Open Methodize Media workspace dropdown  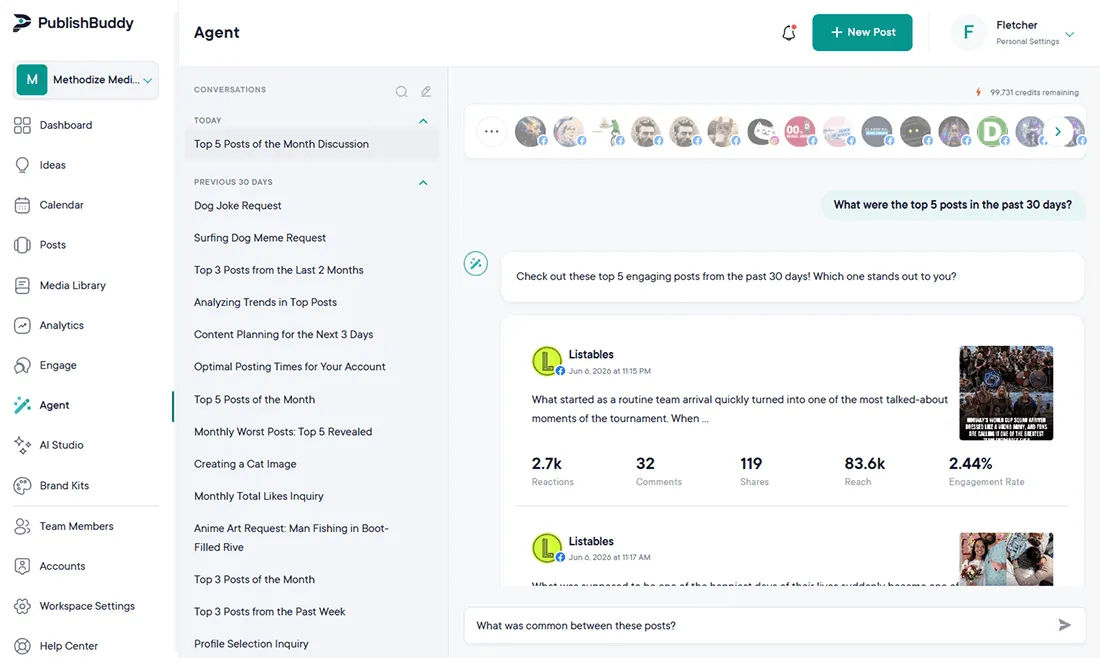86,80
